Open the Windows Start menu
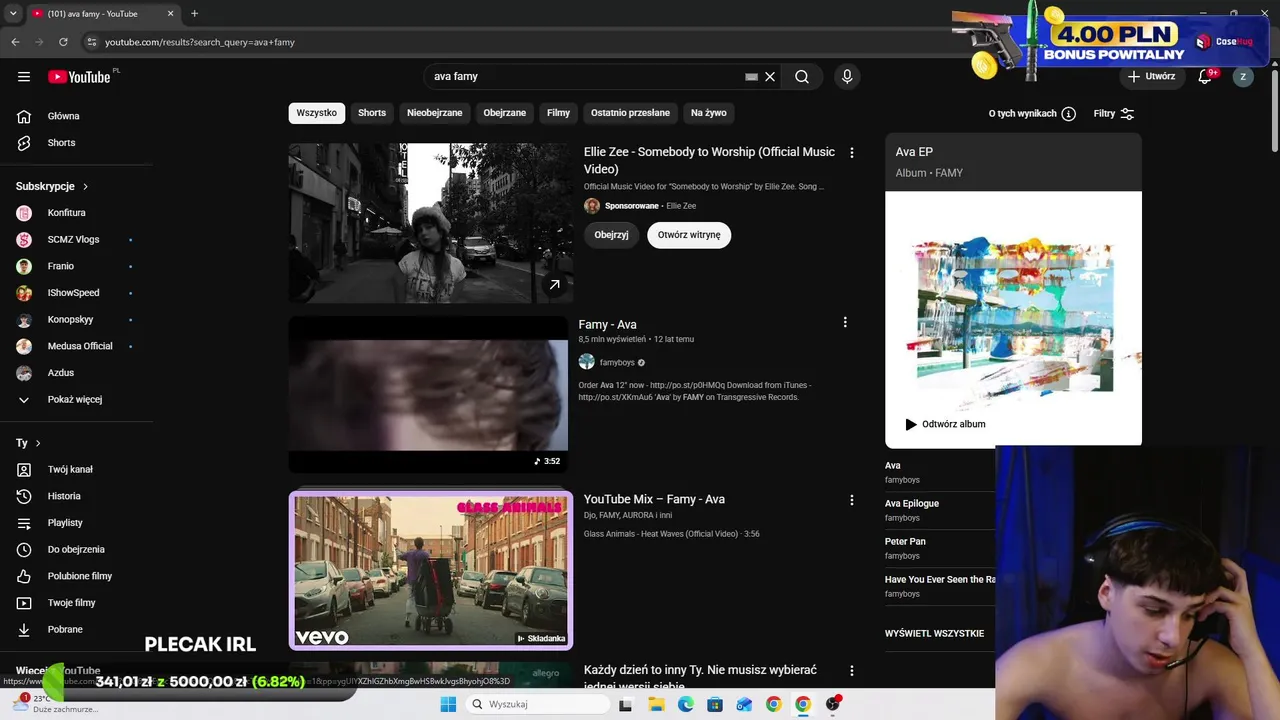1280x720 pixels. [x=448, y=704]
